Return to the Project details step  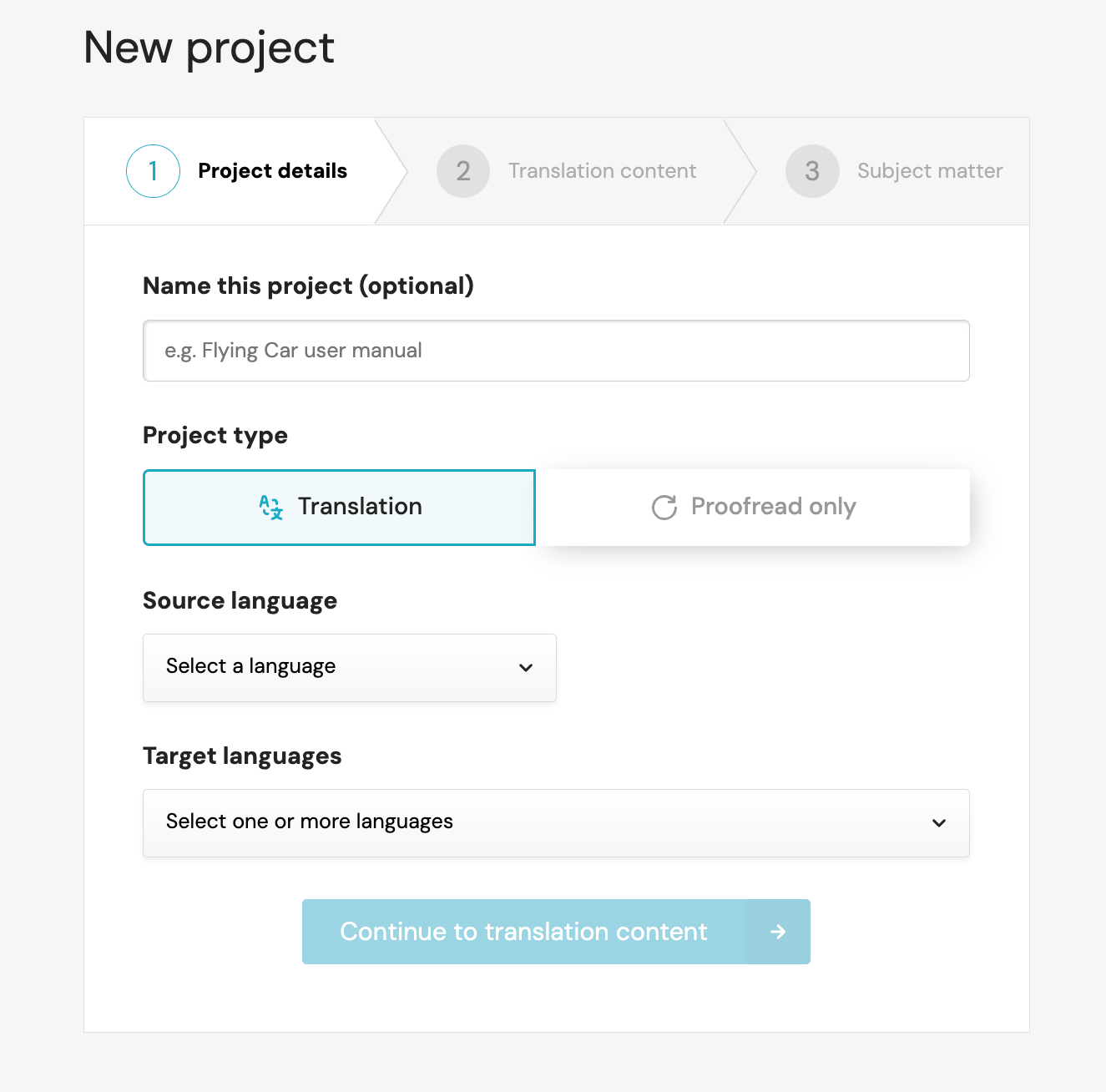point(272,170)
